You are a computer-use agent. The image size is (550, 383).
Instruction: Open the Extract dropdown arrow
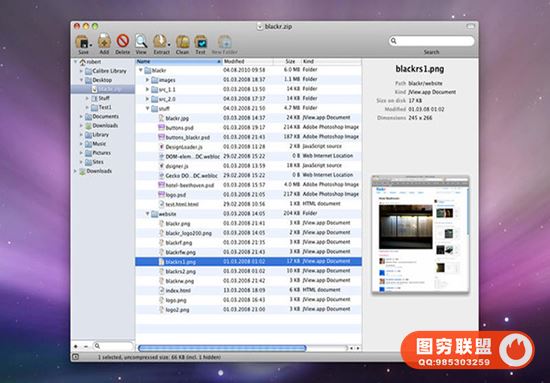tap(169, 45)
